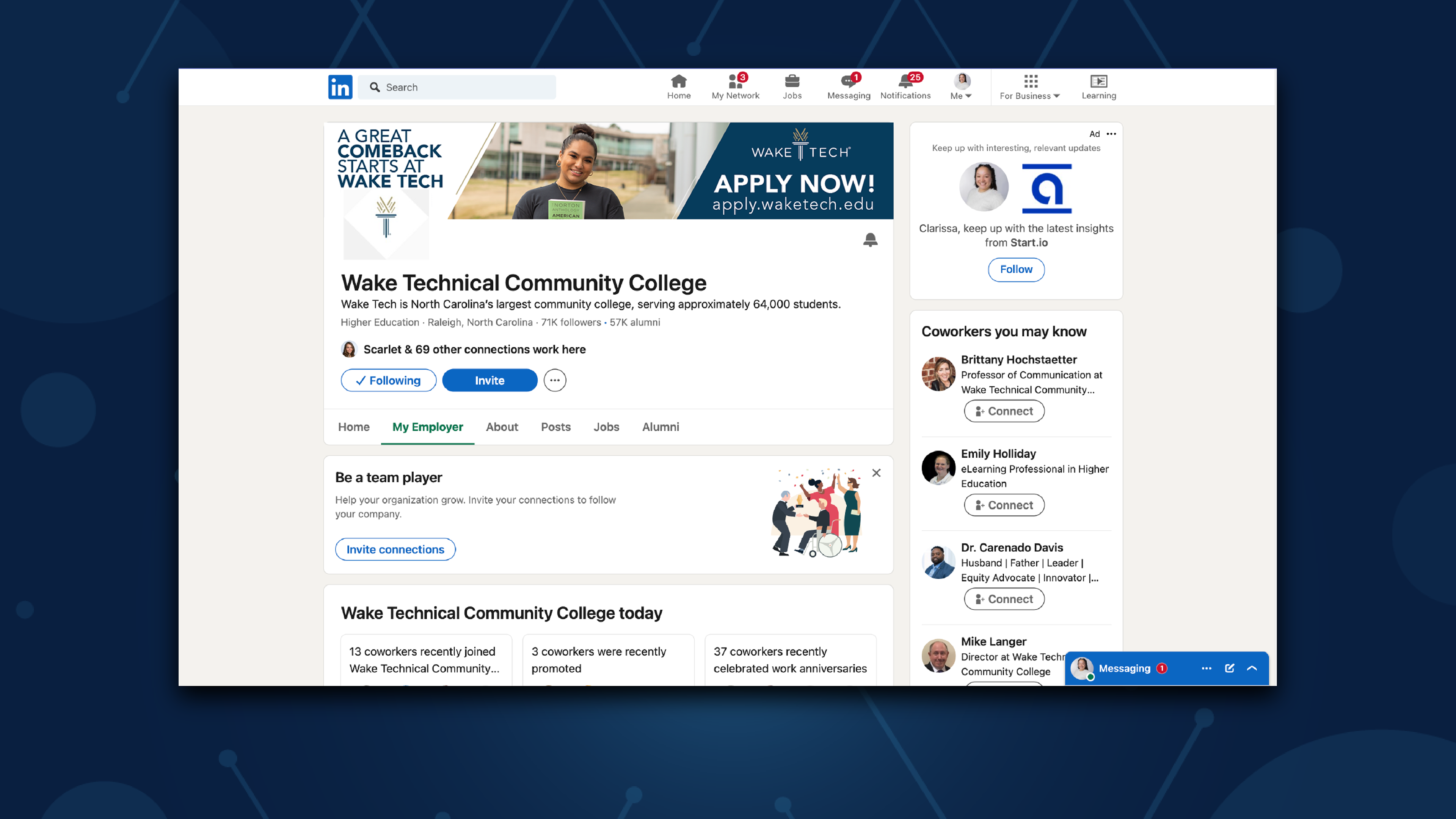Connect with Brittany Hochstaetter
Viewport: 1456px width, 819px height.
pyautogui.click(x=1004, y=411)
